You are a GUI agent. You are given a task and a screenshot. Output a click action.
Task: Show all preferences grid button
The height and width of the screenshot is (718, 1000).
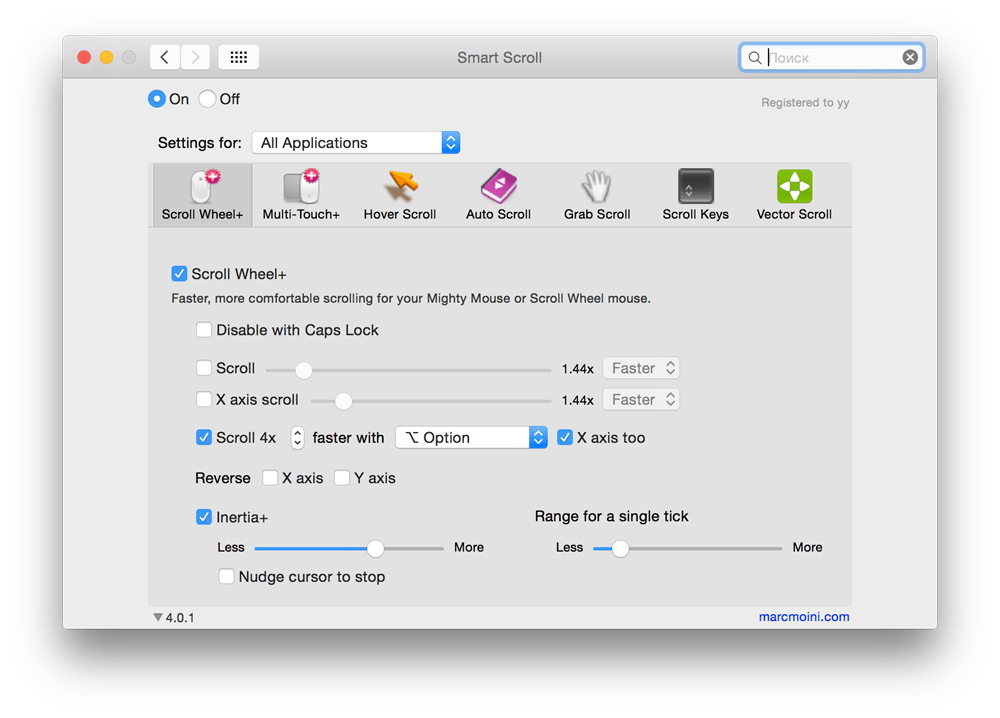coord(239,57)
